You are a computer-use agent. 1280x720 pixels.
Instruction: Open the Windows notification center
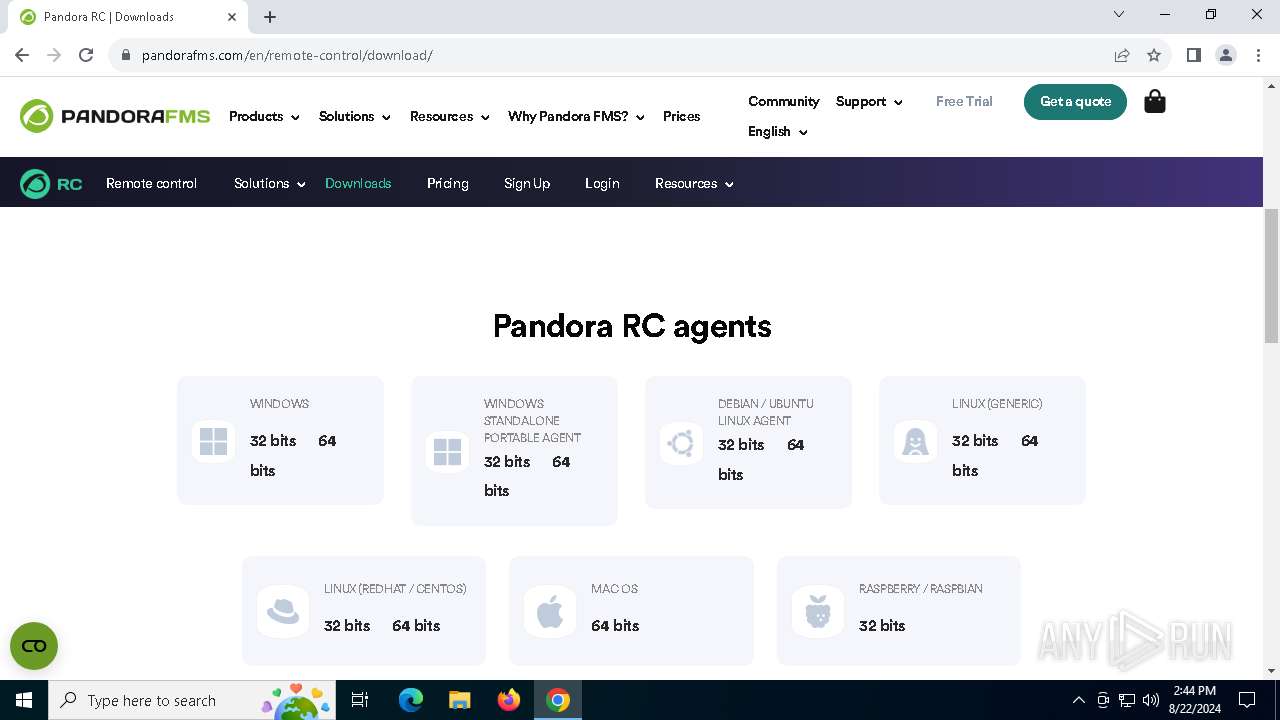1247,700
